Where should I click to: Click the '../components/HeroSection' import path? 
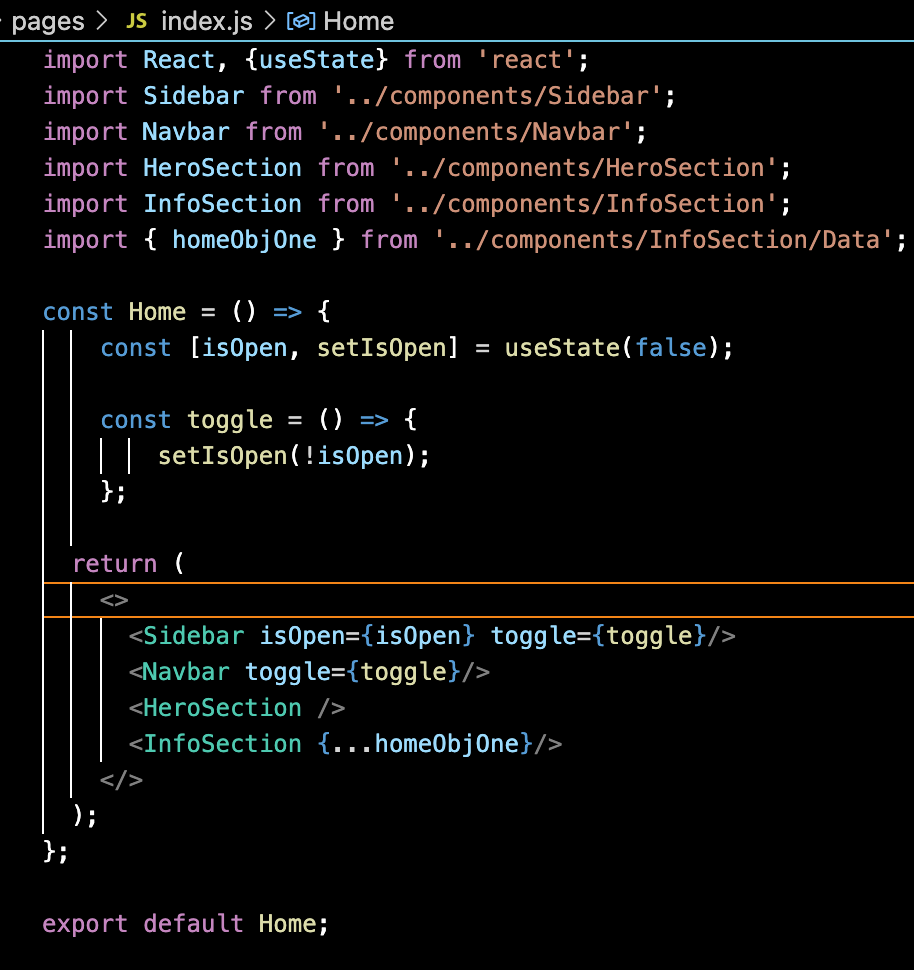584,168
